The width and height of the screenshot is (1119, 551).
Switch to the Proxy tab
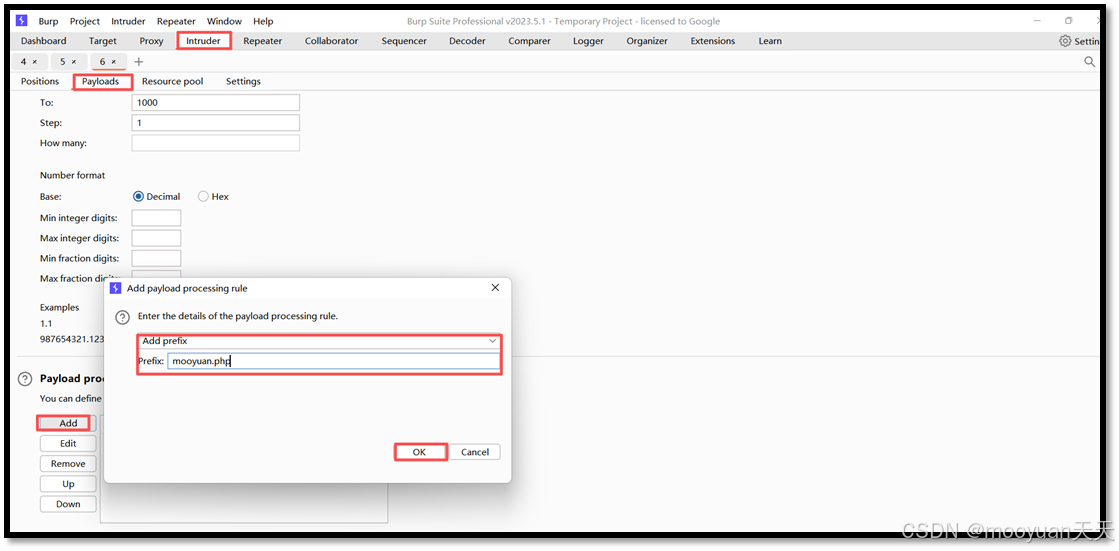click(151, 41)
